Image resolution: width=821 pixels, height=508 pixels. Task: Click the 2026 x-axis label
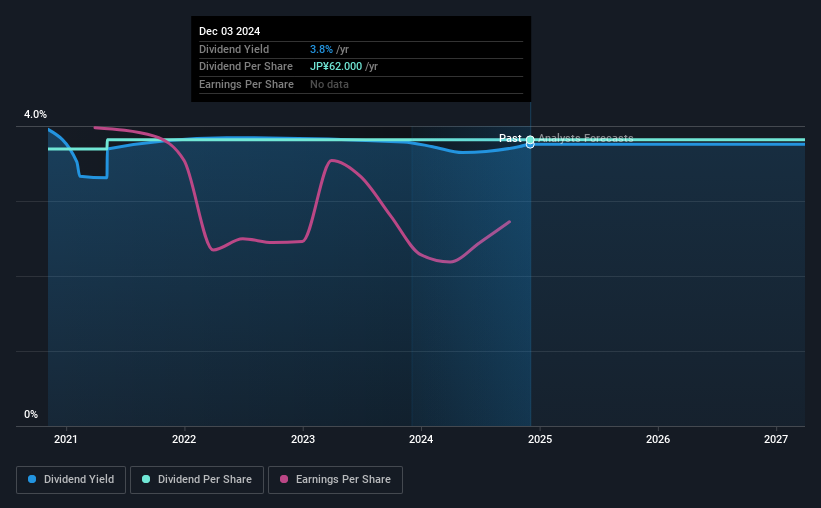658,439
